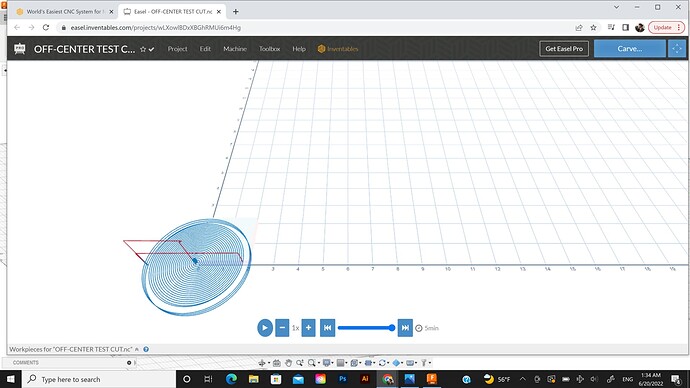Image resolution: width=690 pixels, height=388 pixels.
Task: Click the Get Easel Pro button
Action: [564, 49]
